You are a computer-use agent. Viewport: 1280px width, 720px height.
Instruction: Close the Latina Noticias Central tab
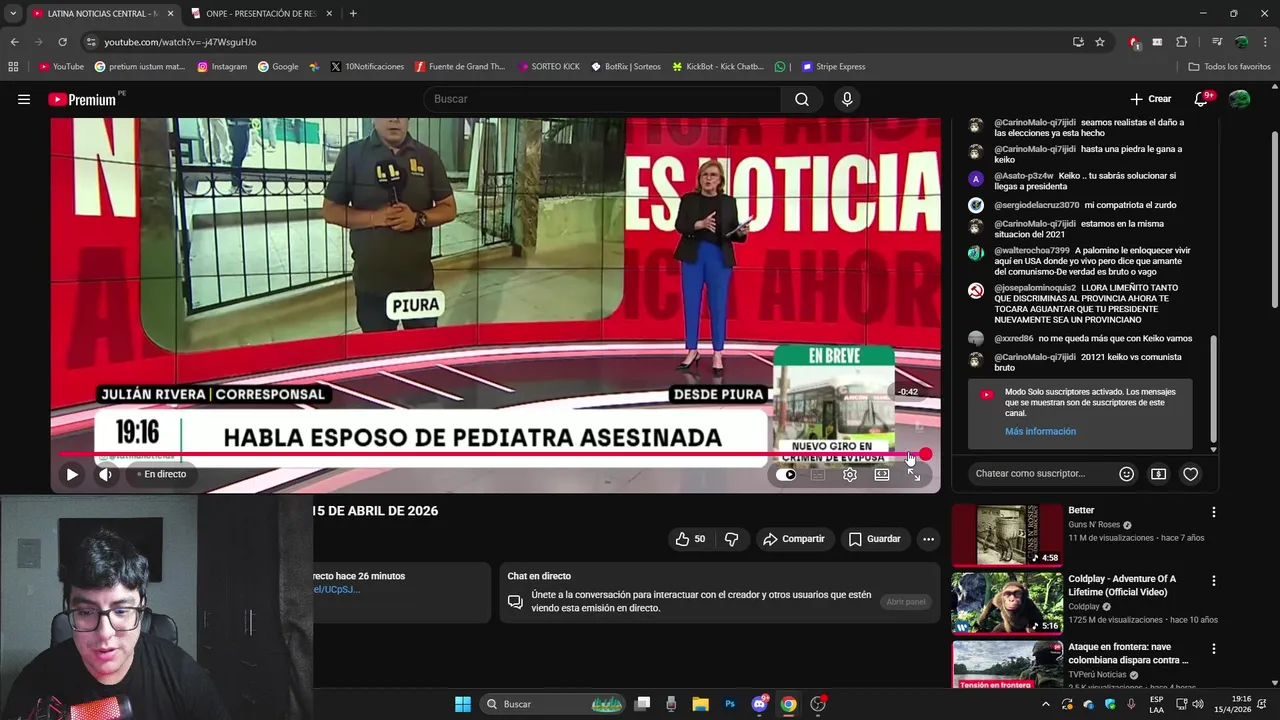tap(170, 14)
